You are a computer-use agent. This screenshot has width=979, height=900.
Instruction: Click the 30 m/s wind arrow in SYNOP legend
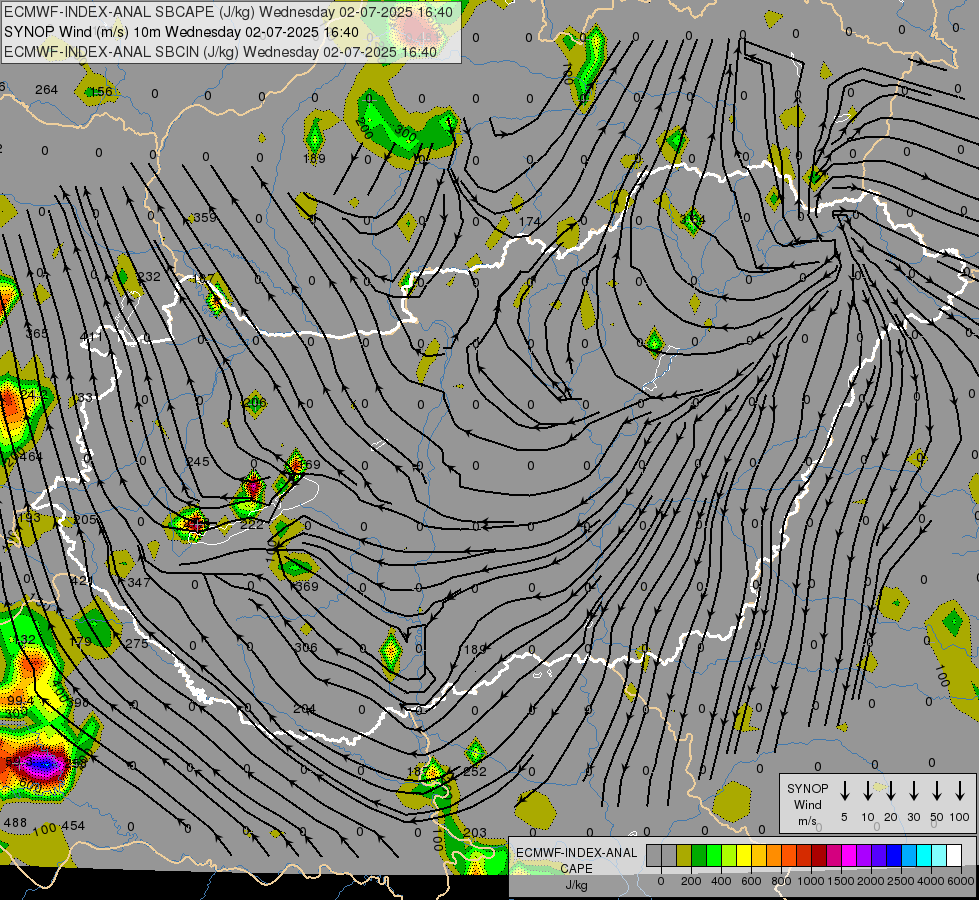pyautogui.click(x=913, y=791)
